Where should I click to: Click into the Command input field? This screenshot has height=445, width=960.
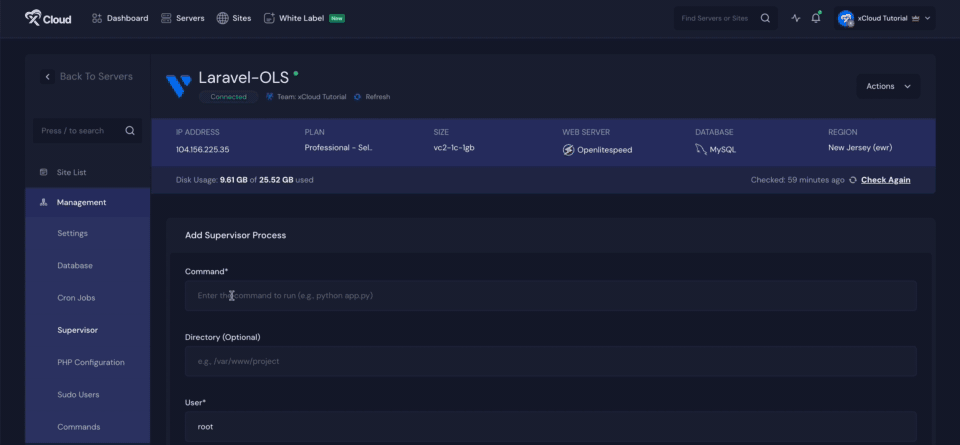tap(550, 296)
